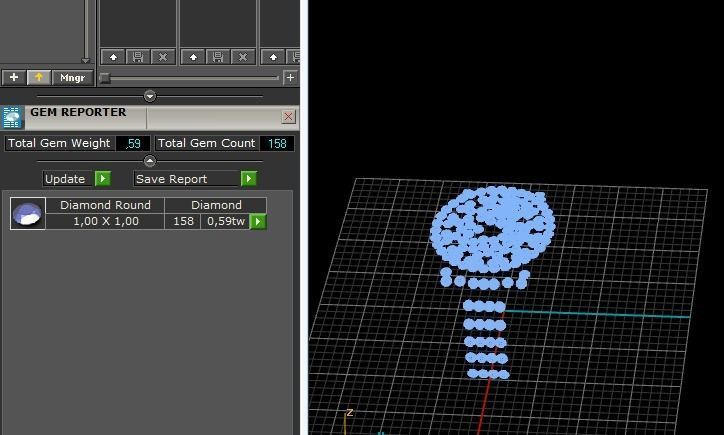This screenshot has height=435, width=724.
Task: Click the 158 quantity cell in gem row
Action: pos(183,221)
